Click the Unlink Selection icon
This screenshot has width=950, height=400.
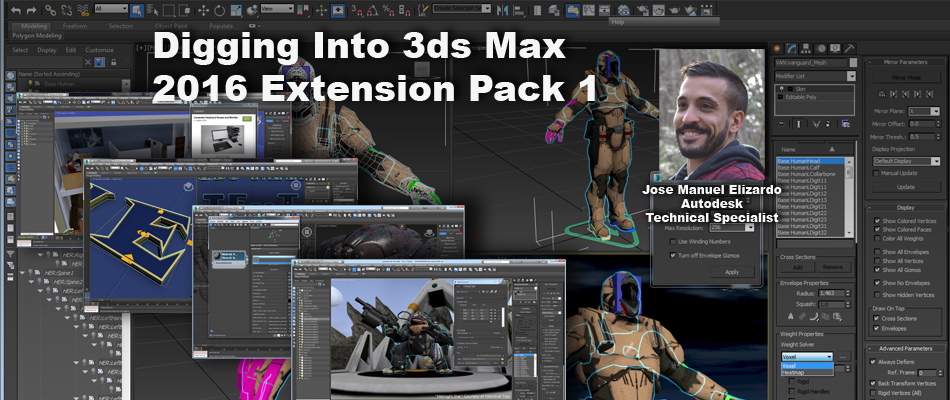click(x=67, y=10)
